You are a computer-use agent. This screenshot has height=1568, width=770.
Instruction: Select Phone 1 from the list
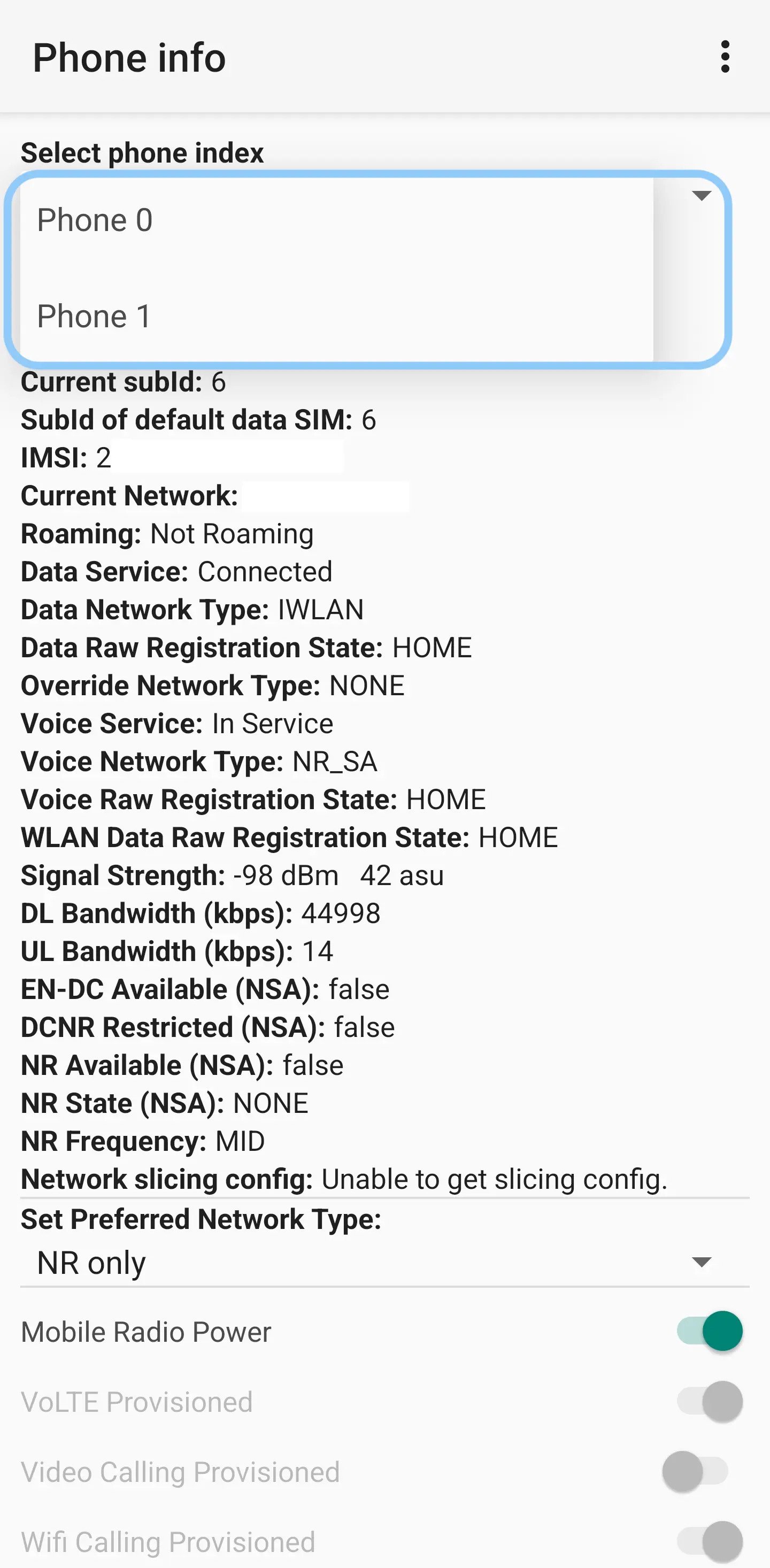pyautogui.click(x=337, y=316)
